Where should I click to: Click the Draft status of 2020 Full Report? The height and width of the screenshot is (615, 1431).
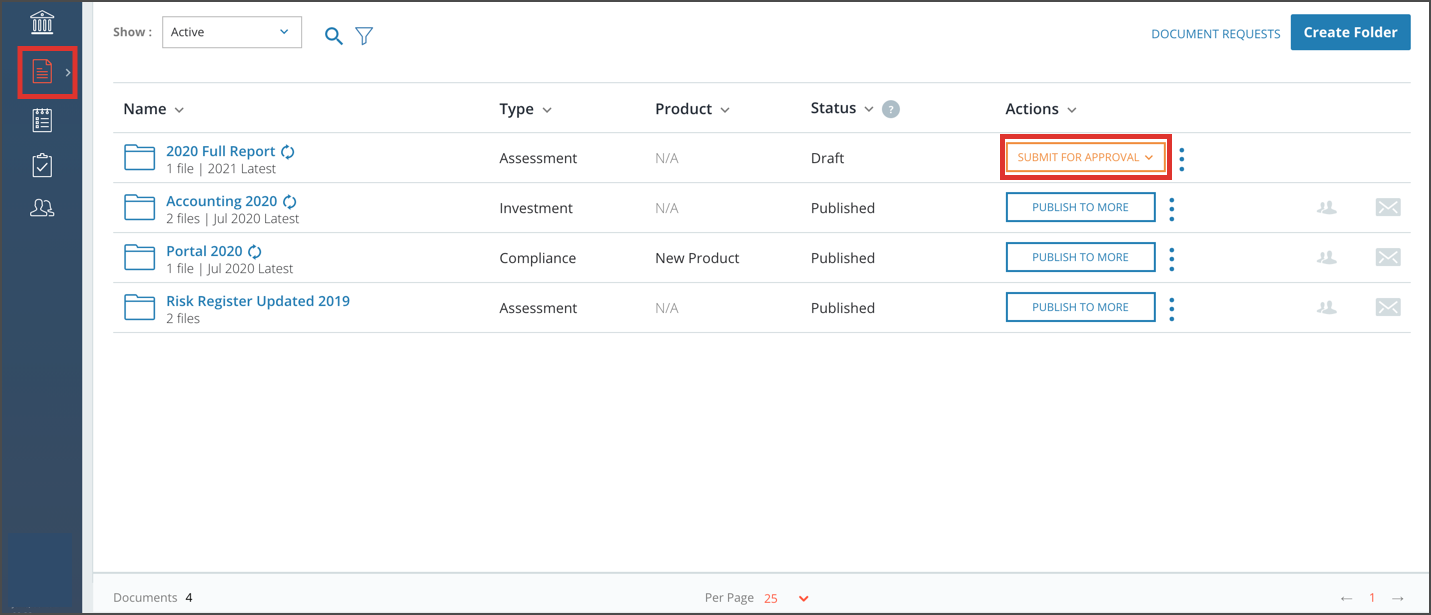tap(827, 158)
